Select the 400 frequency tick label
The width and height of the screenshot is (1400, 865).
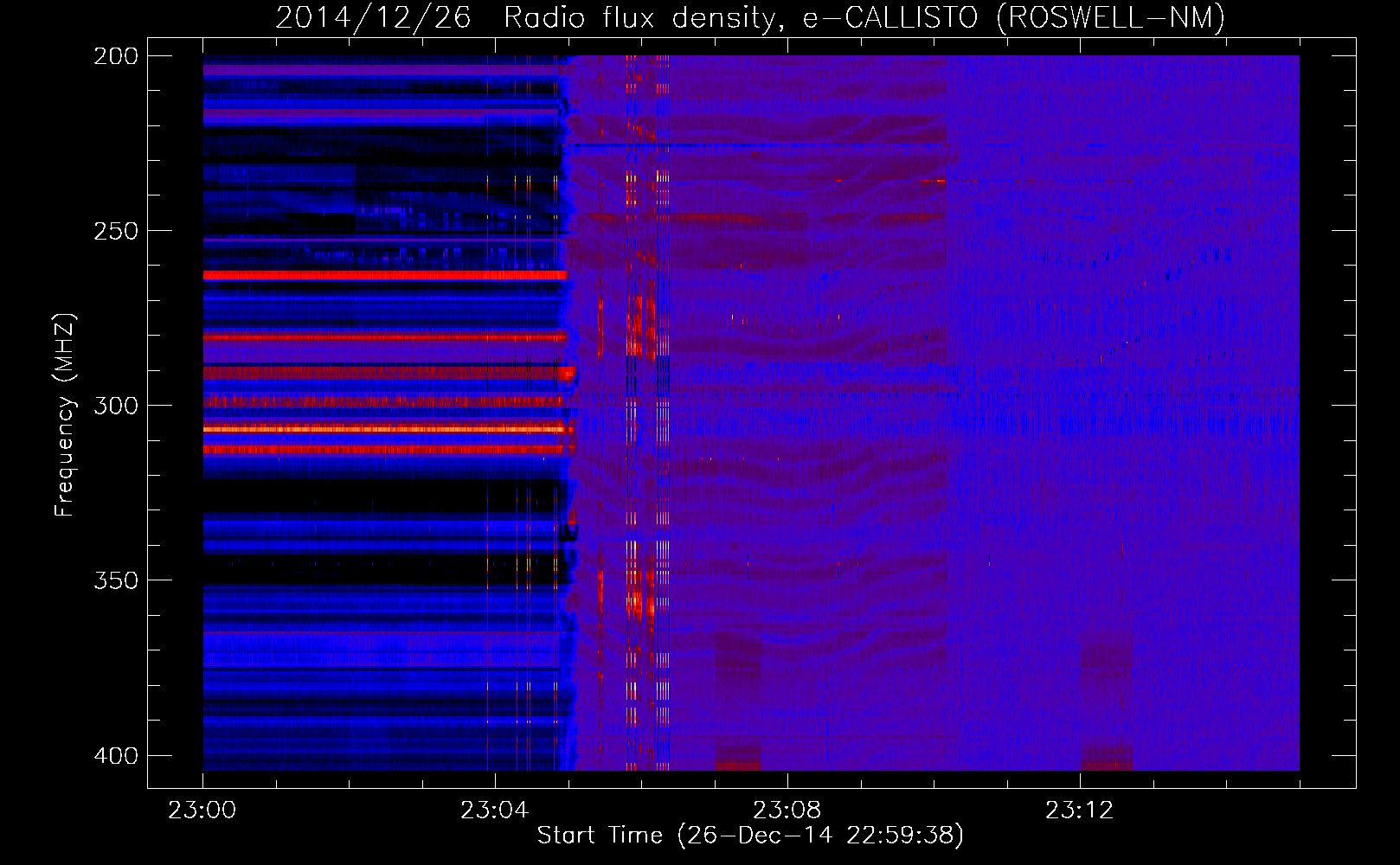coord(116,755)
